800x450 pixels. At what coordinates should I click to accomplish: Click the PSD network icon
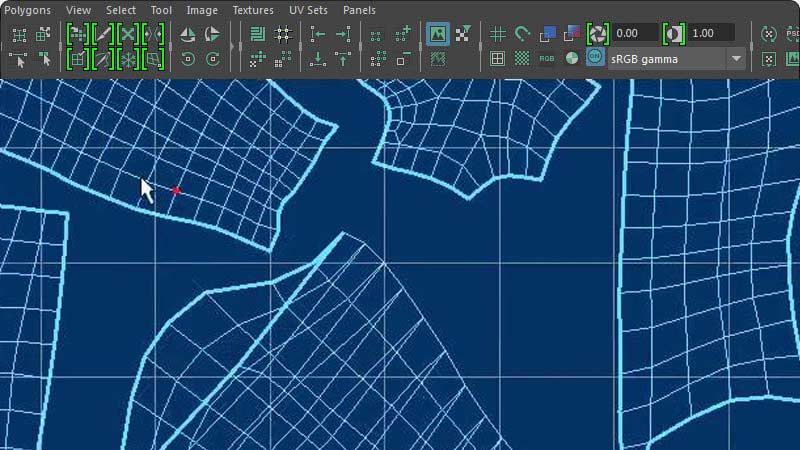click(x=793, y=34)
